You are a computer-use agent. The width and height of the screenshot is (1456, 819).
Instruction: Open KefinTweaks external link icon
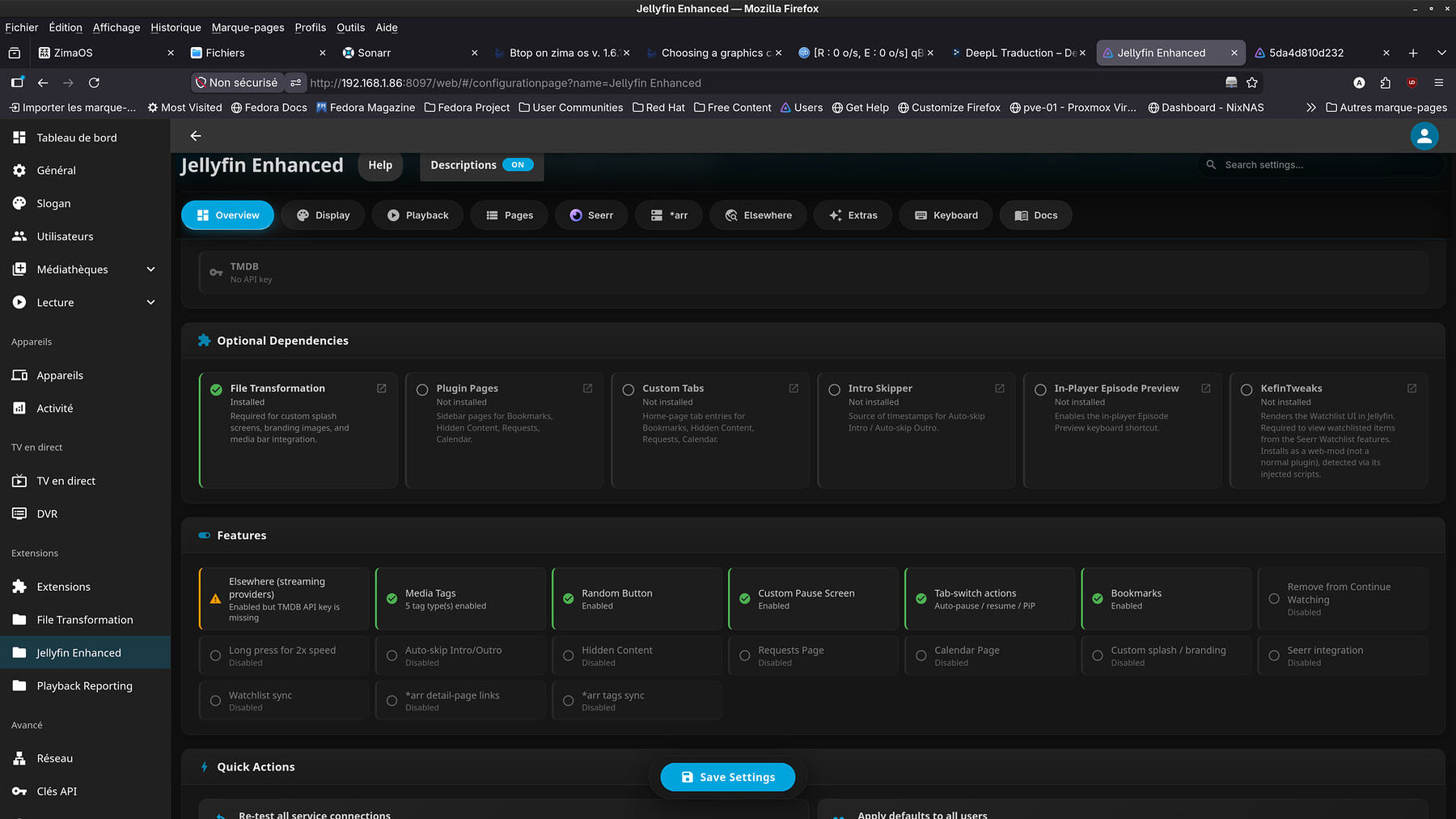pos(1412,388)
